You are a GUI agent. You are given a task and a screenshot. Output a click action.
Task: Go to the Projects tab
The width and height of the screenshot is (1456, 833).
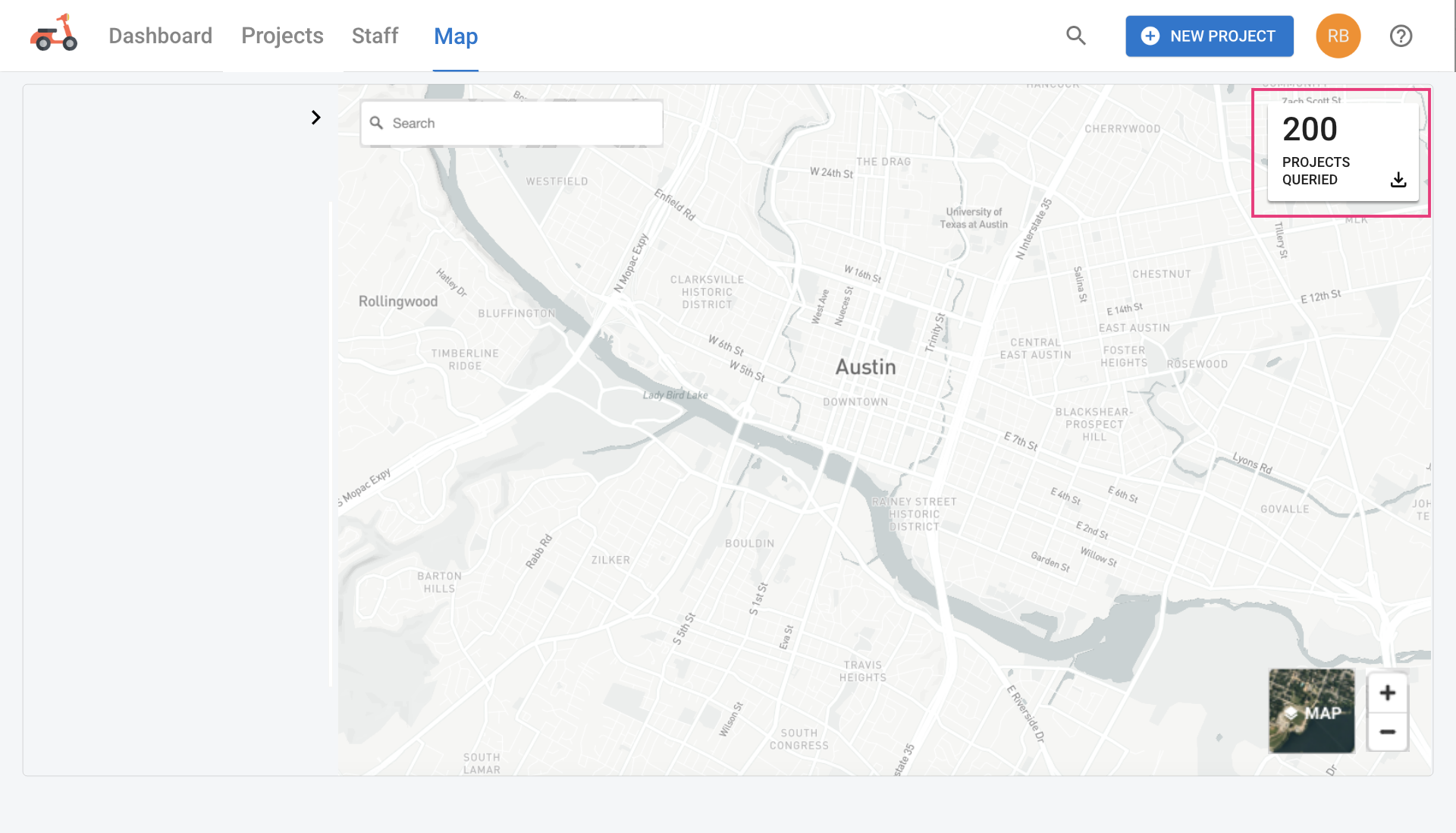pos(282,36)
